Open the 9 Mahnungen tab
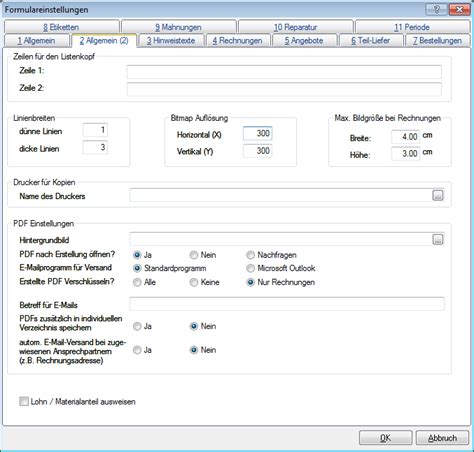The width and height of the screenshot is (474, 452). (x=179, y=27)
